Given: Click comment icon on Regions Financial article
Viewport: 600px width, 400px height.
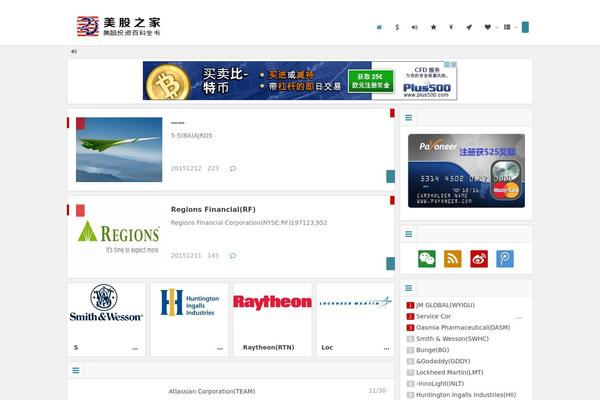Looking at the screenshot, I should (233, 255).
